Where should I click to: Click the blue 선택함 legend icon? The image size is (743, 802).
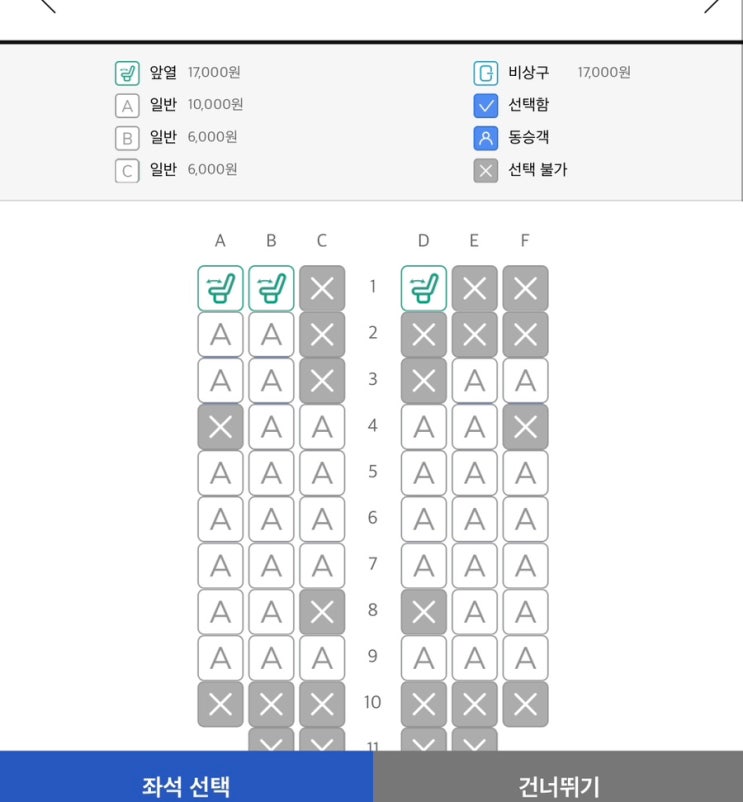(485, 105)
